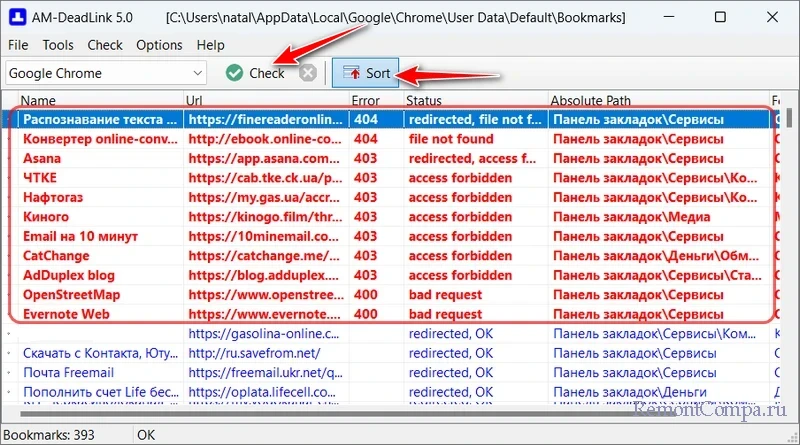The image size is (800, 445).
Task: Sort by the Error column header
Action: pos(366,101)
